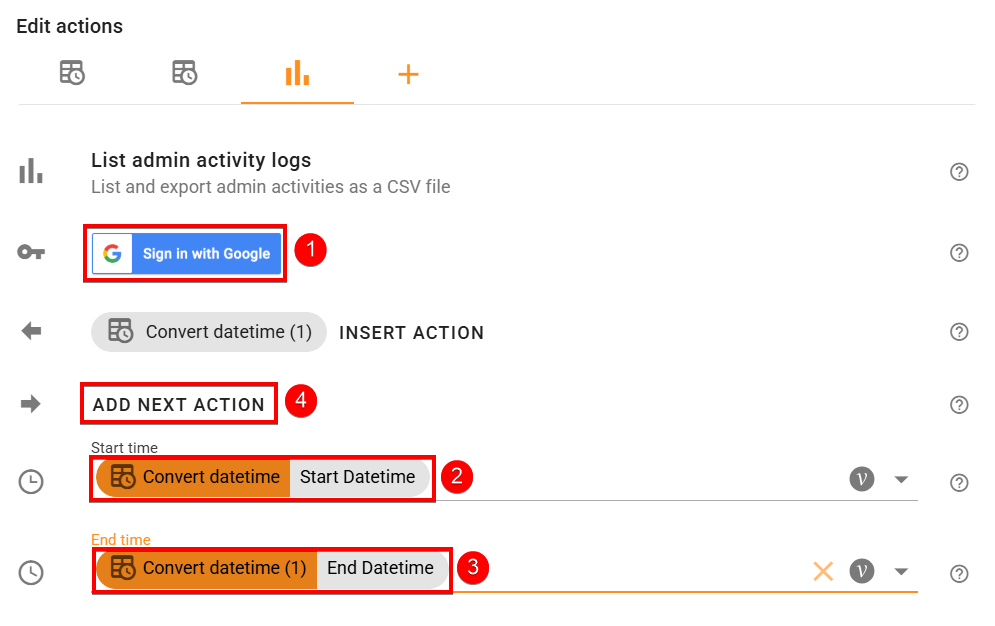Switch to the first Convert datetime tab
Viewport: 995px width, 626px height.
(71, 72)
